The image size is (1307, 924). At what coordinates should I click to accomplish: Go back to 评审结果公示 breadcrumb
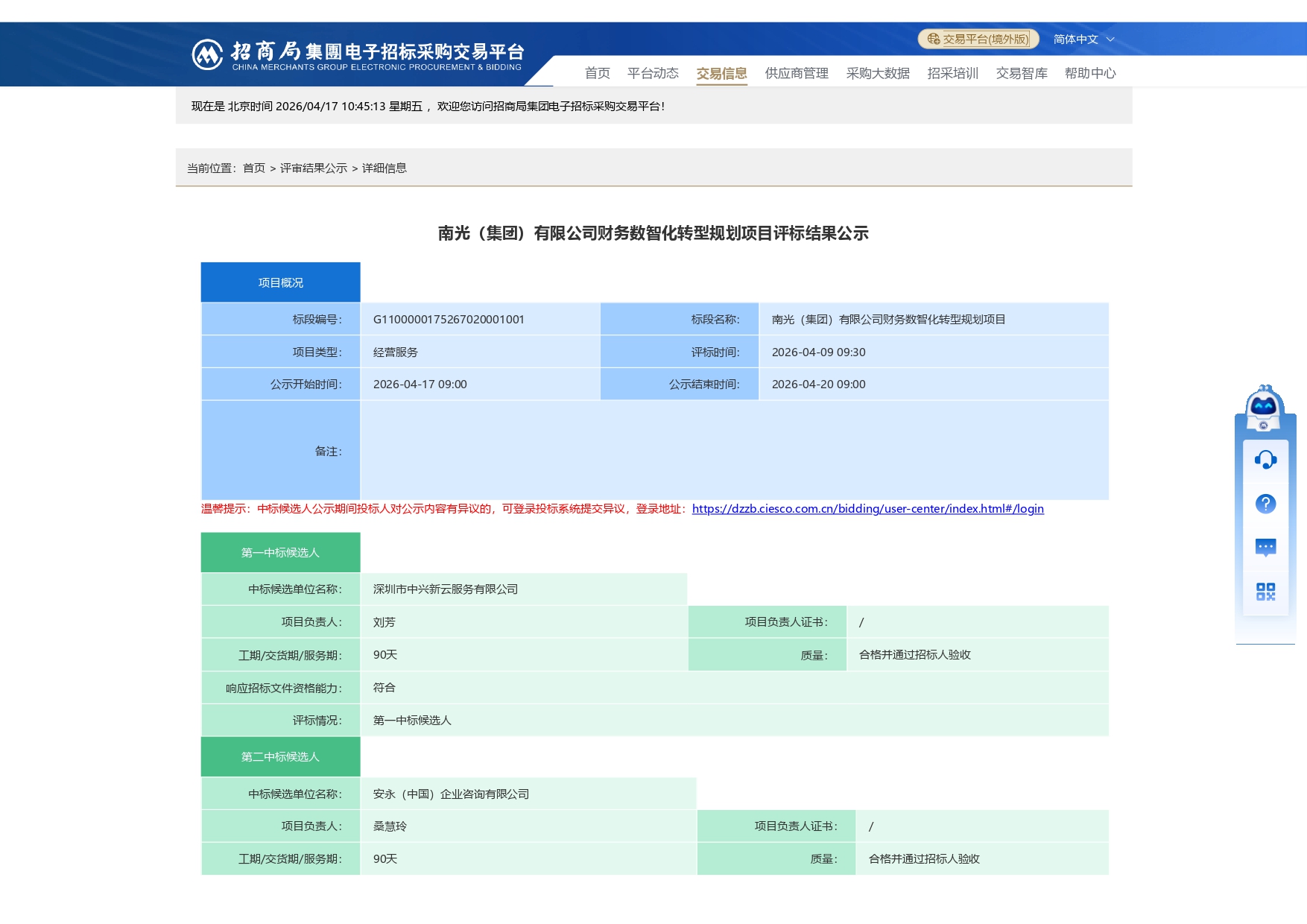[x=314, y=168]
